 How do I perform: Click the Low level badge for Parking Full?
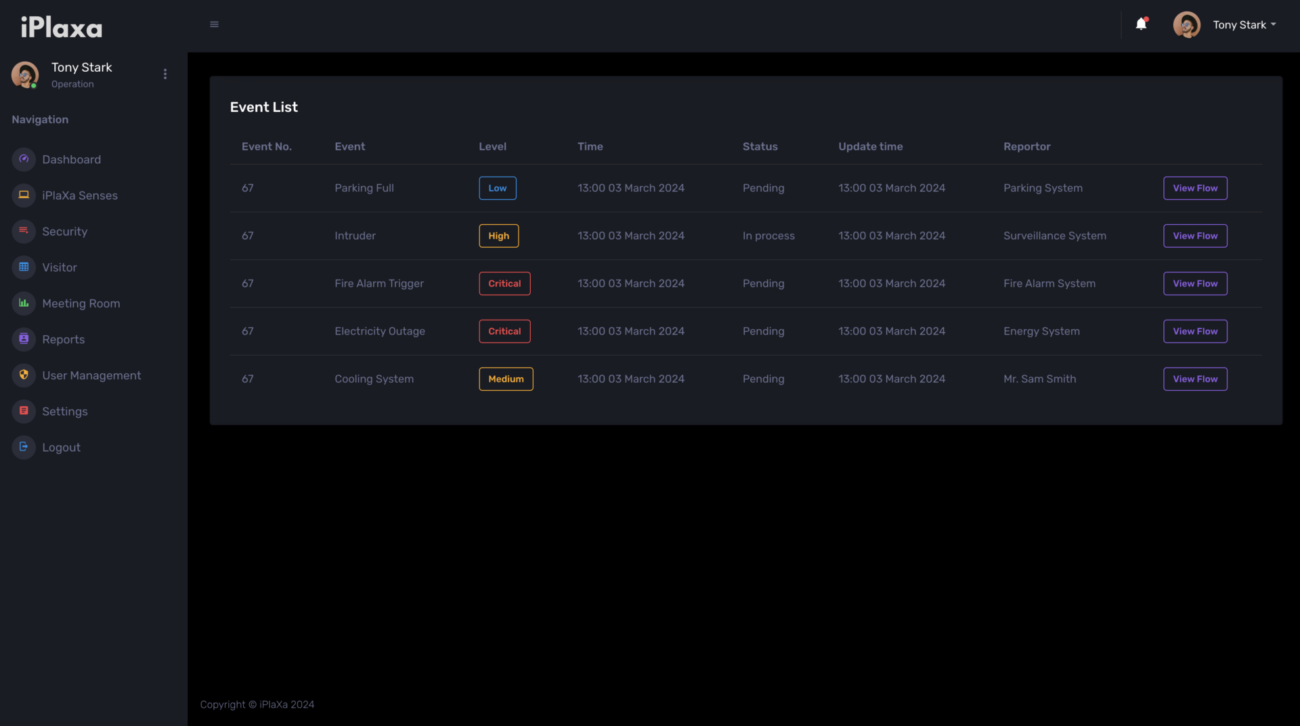(497, 188)
